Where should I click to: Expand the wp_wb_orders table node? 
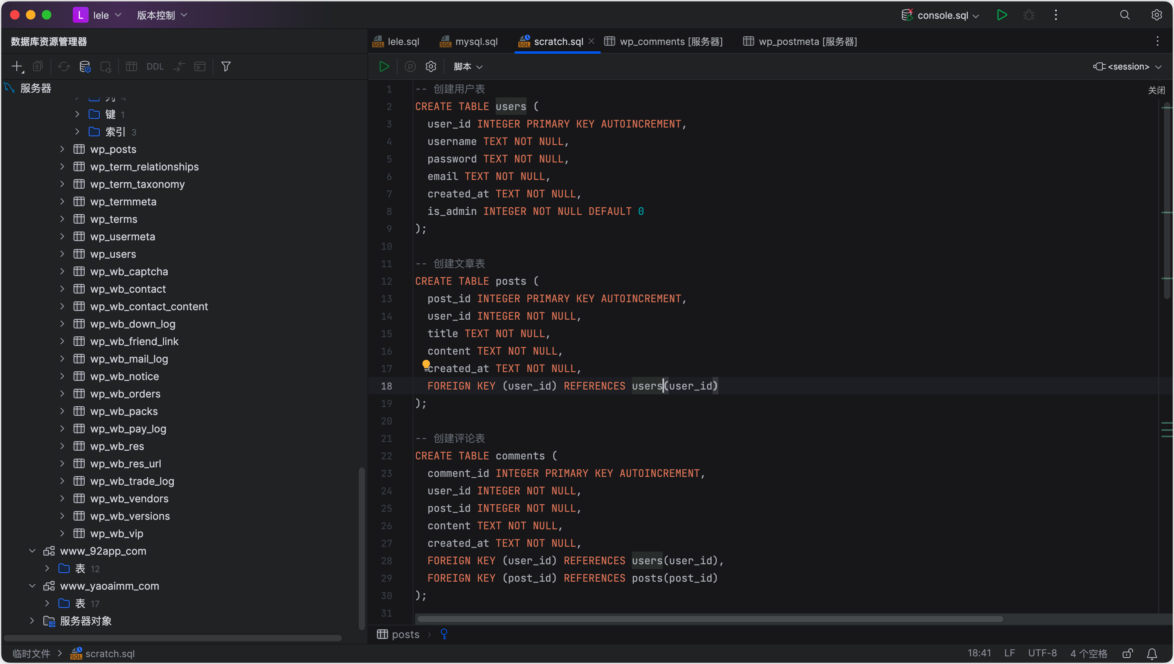pos(62,394)
